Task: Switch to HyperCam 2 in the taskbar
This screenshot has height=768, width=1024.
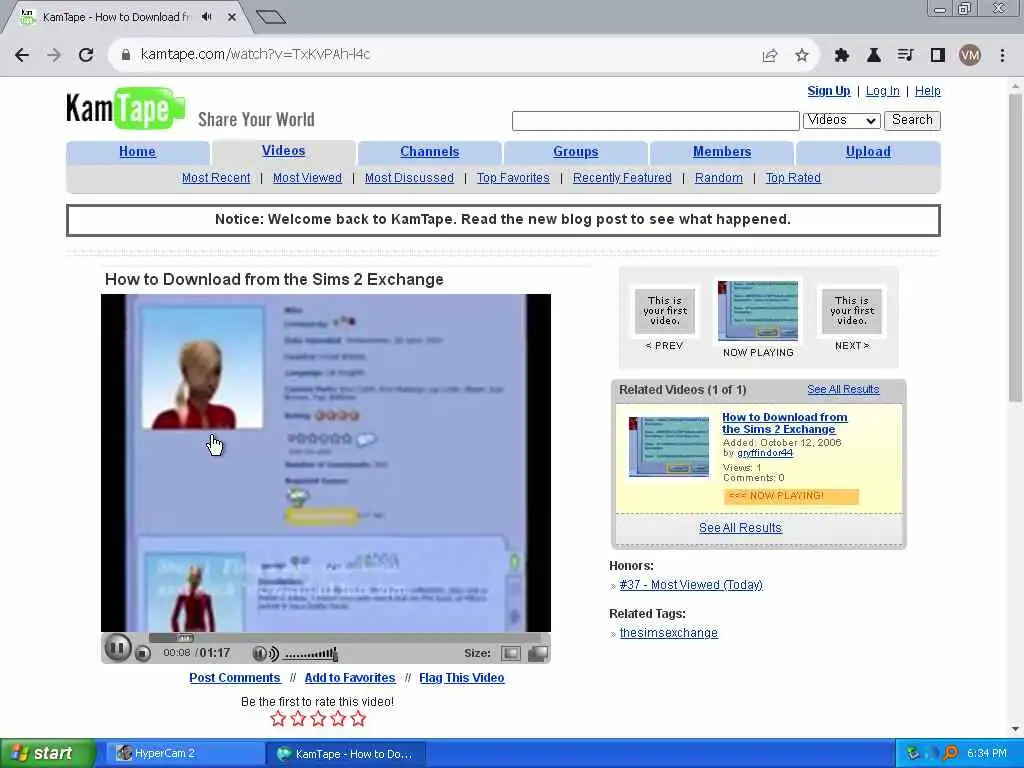Action: [x=184, y=754]
